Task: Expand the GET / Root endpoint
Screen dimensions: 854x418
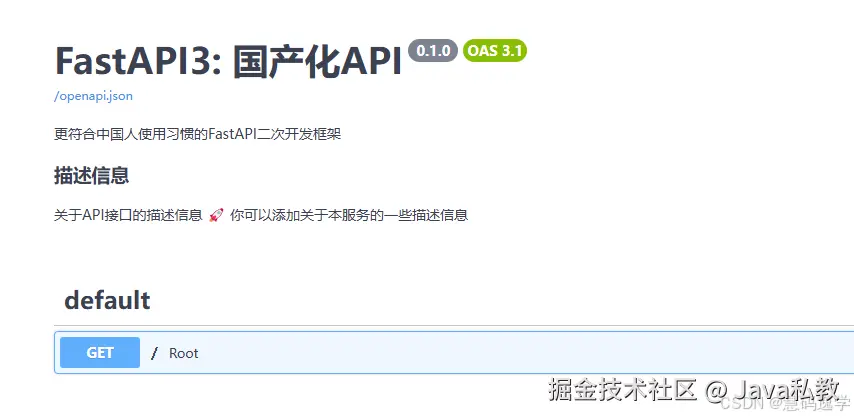Action: pyautogui.click(x=454, y=353)
